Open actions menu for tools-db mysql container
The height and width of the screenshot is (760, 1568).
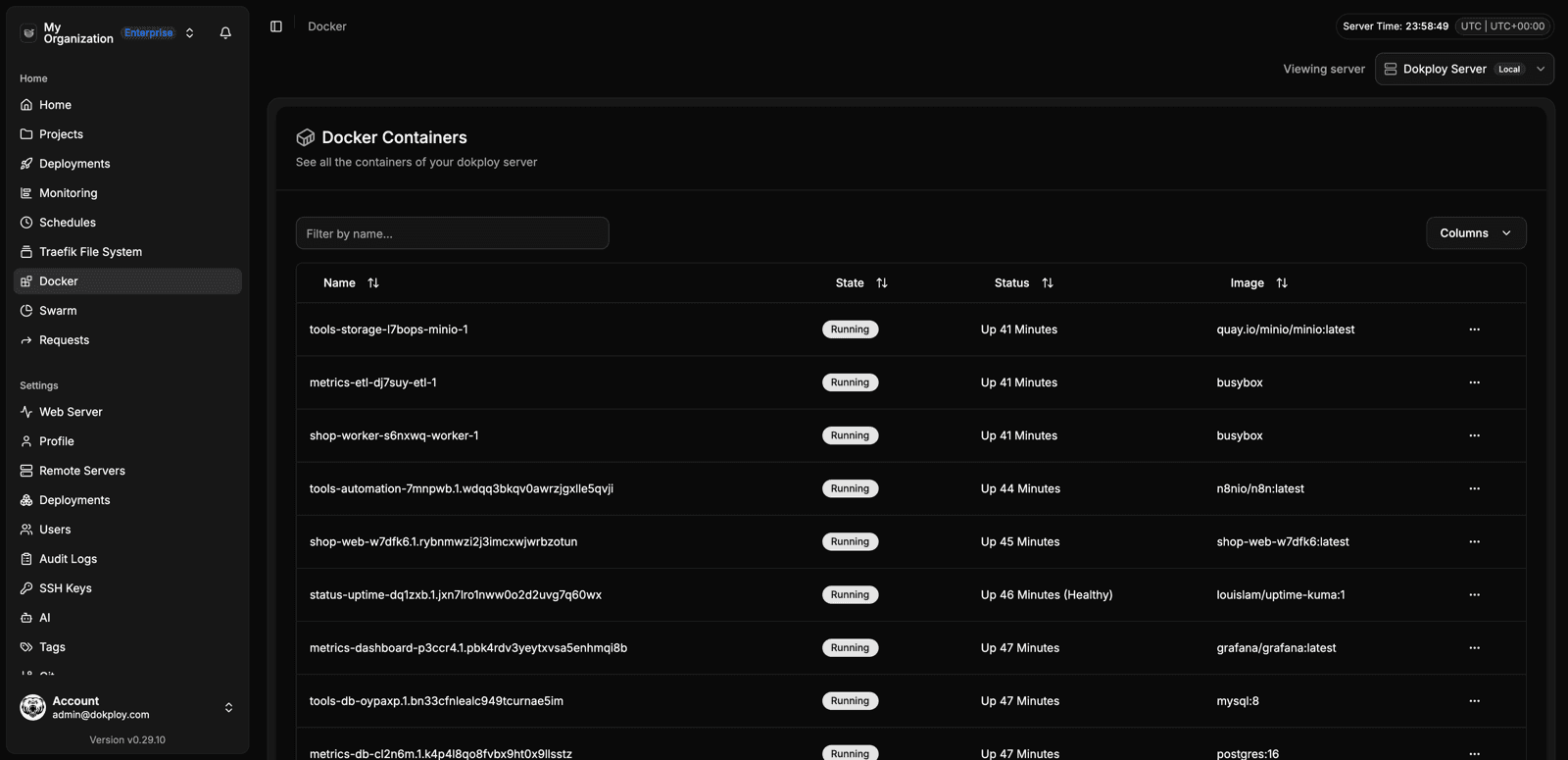click(1474, 700)
